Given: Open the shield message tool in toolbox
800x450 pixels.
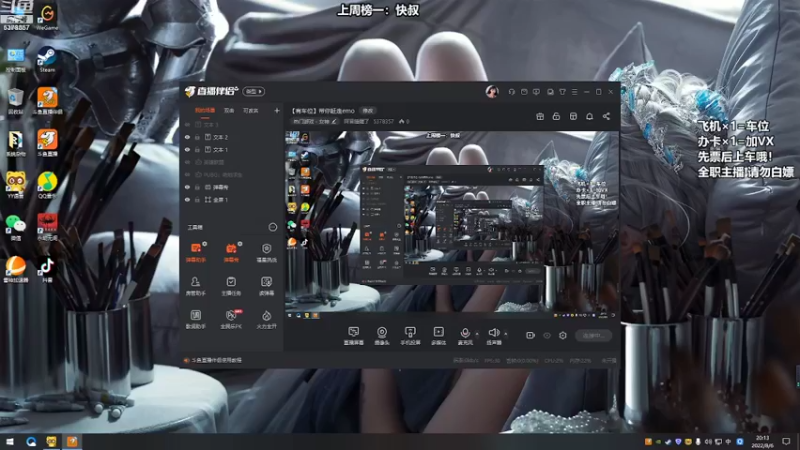Looking at the screenshot, I should (x=266, y=253).
